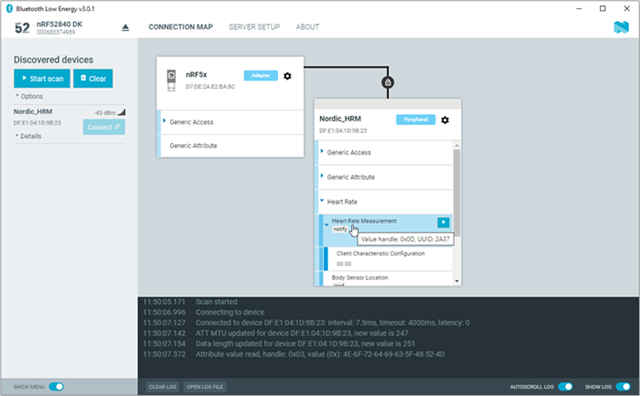
Task: Click the Clear Log button
Action: click(162, 387)
